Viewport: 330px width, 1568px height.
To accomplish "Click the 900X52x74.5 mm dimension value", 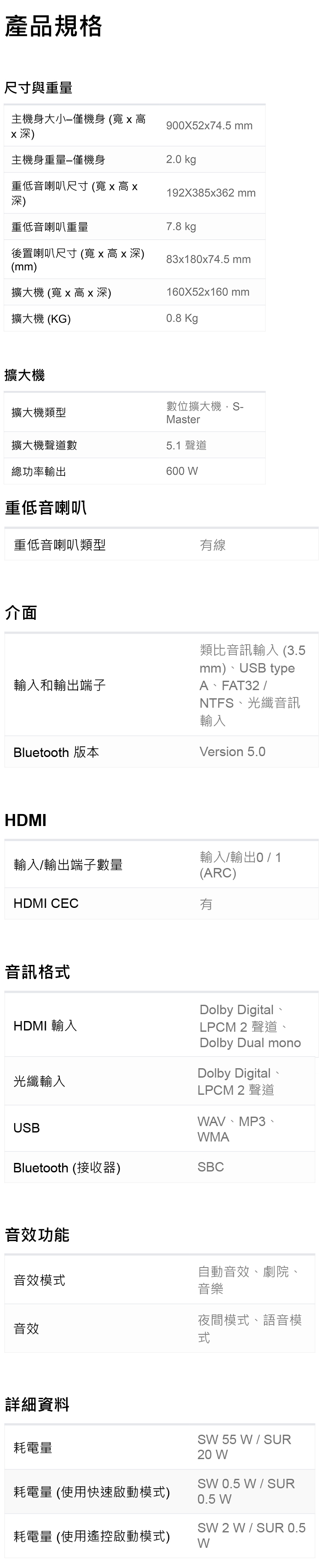I will point(209,126).
